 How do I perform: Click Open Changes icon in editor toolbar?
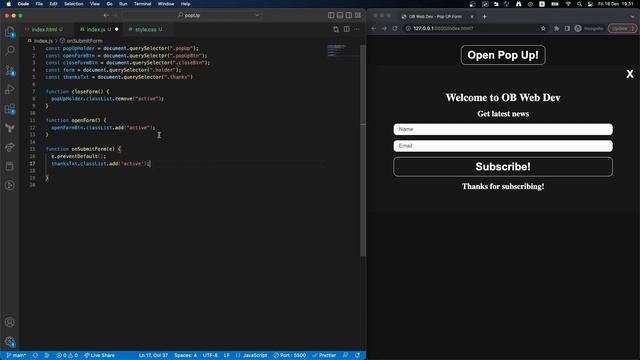coord(336,29)
